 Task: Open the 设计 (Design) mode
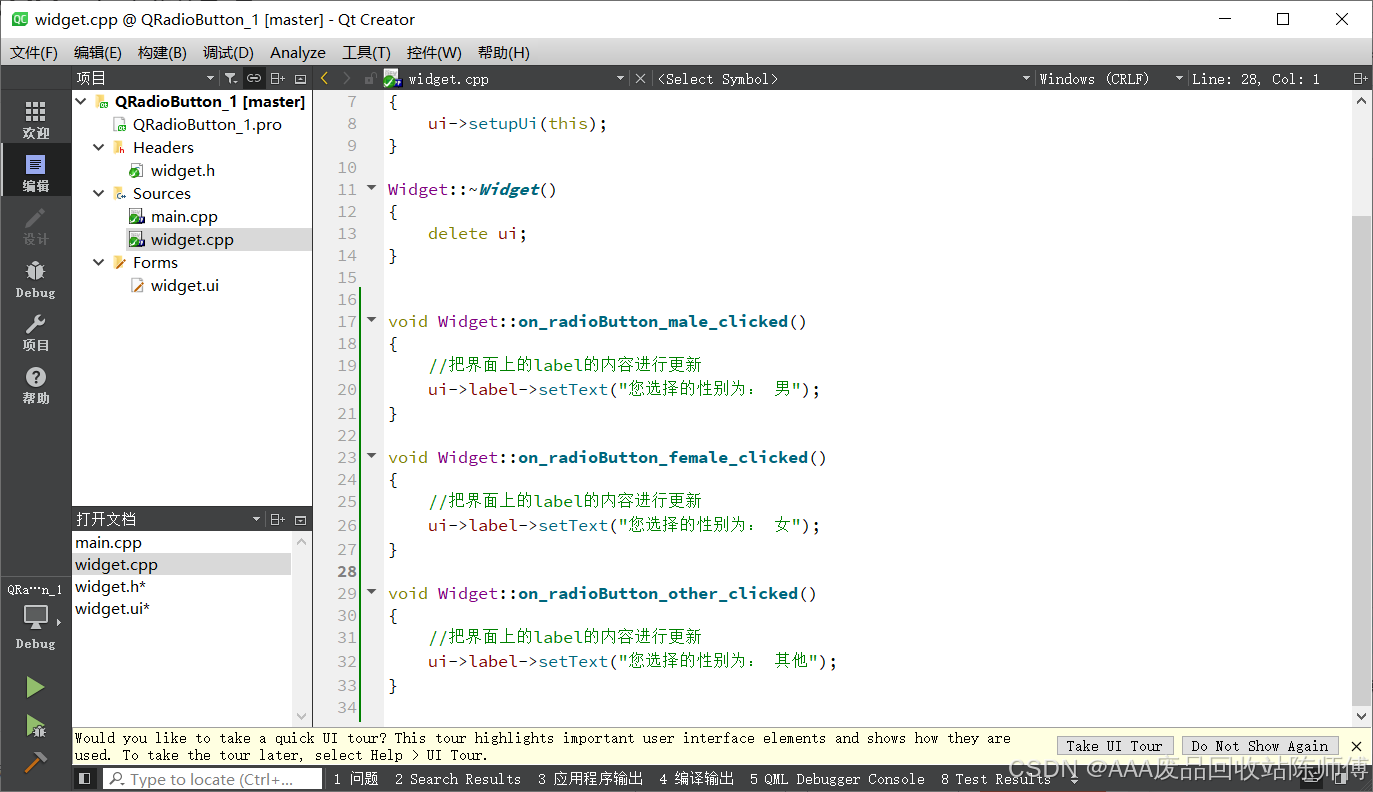pyautogui.click(x=35, y=226)
